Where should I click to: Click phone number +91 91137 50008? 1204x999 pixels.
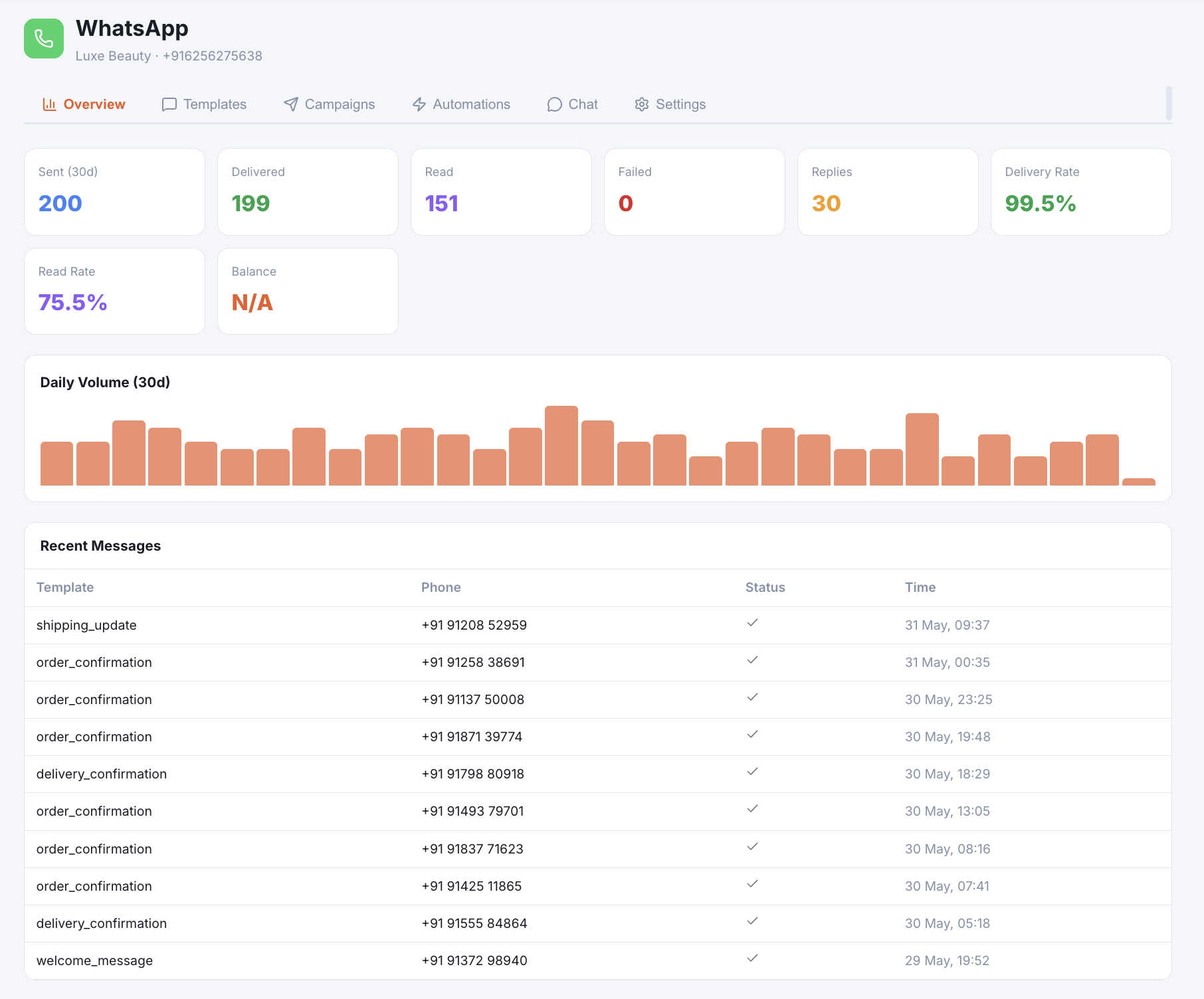click(473, 699)
